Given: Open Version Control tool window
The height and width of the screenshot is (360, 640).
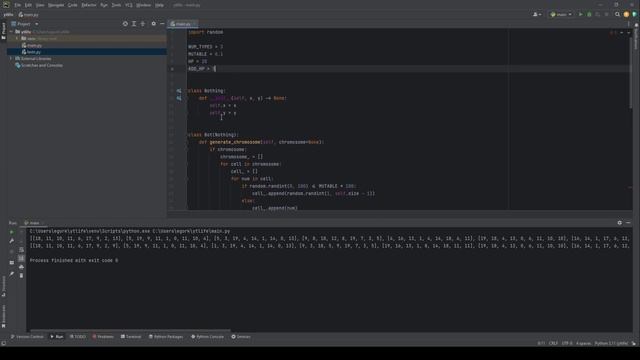Looking at the screenshot, I should pyautogui.click(x=27, y=337).
